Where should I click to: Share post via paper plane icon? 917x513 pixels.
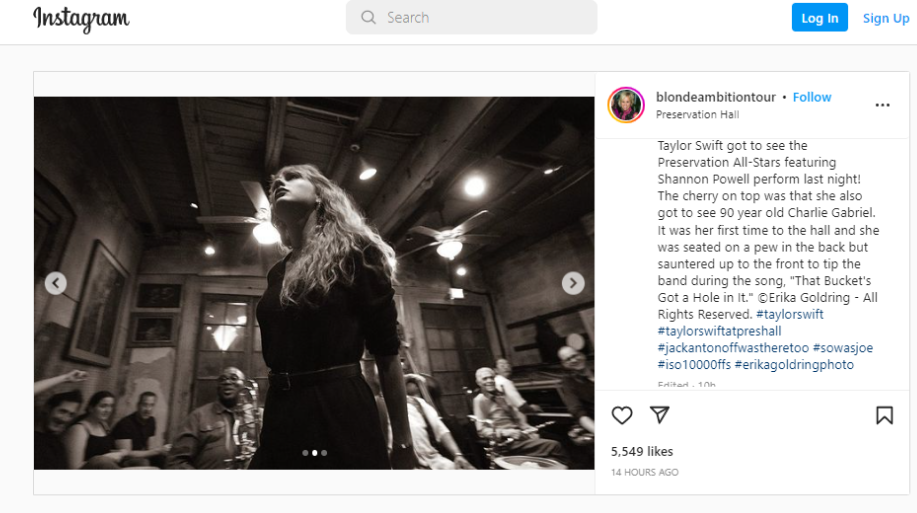click(x=659, y=415)
